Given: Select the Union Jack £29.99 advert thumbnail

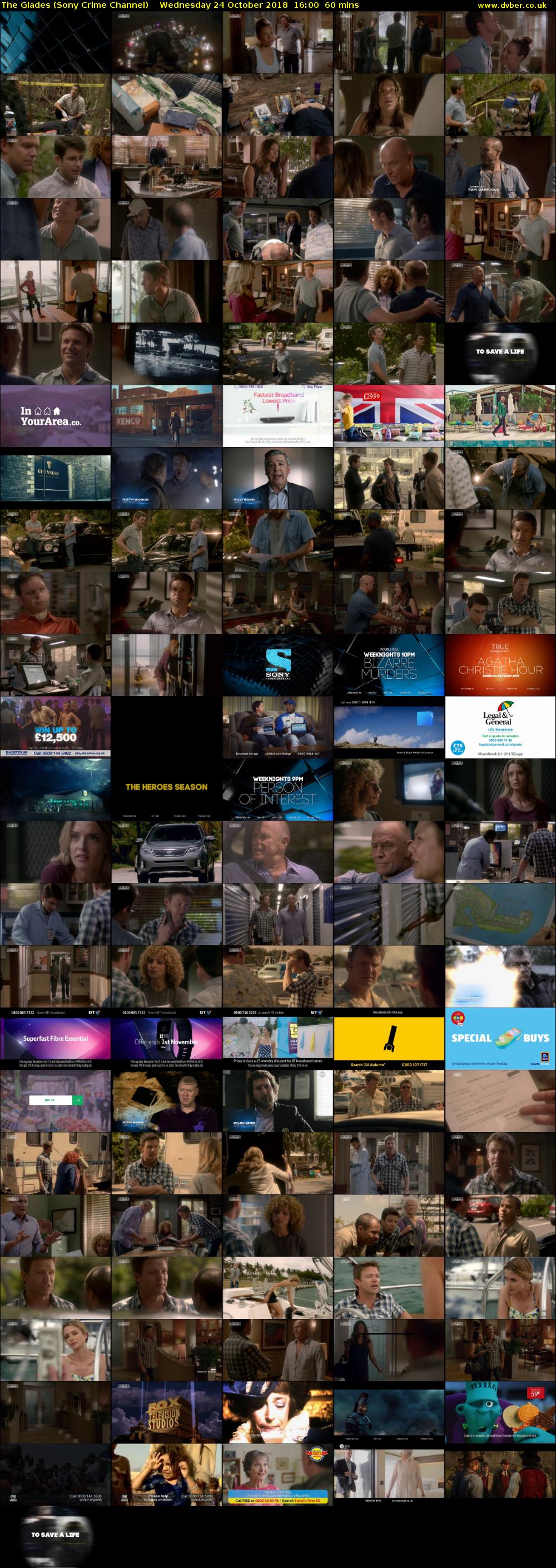Looking at the screenshot, I should pyautogui.click(x=389, y=416).
